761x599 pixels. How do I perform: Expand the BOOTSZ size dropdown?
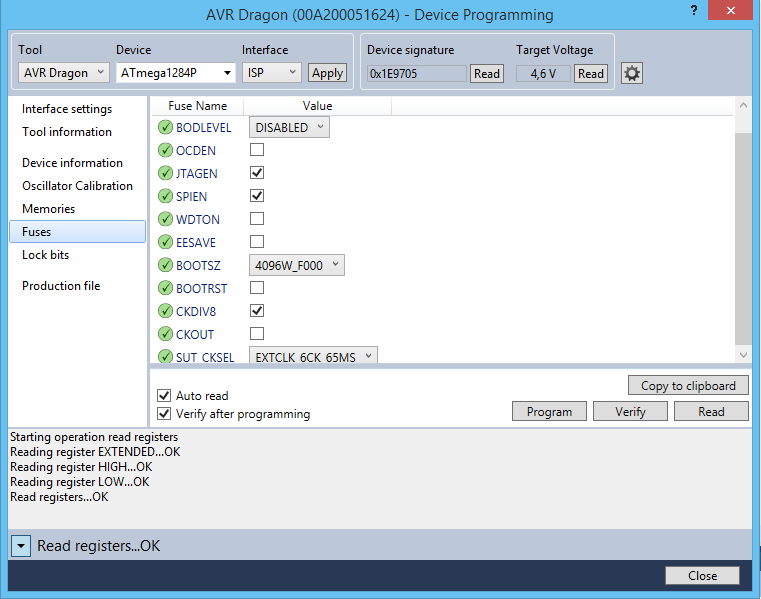pos(296,265)
